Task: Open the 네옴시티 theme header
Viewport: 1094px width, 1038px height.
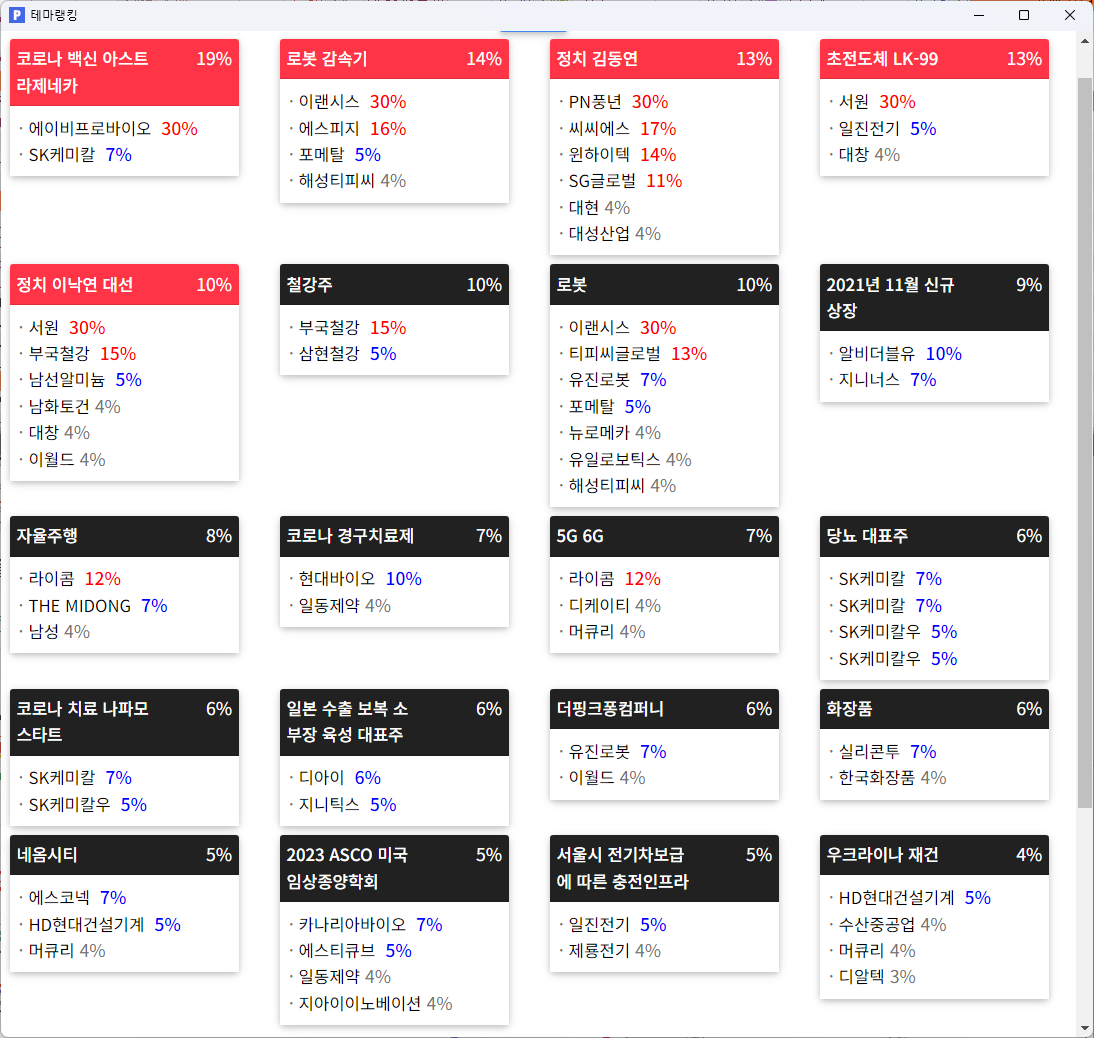Action: click(x=124, y=855)
